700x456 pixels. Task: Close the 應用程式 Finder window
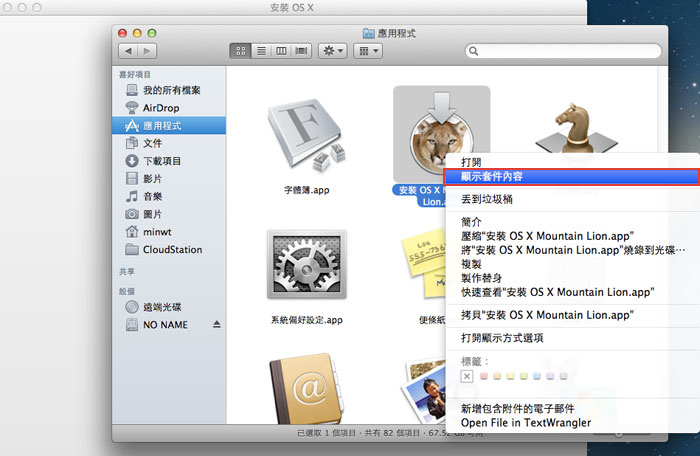122,33
